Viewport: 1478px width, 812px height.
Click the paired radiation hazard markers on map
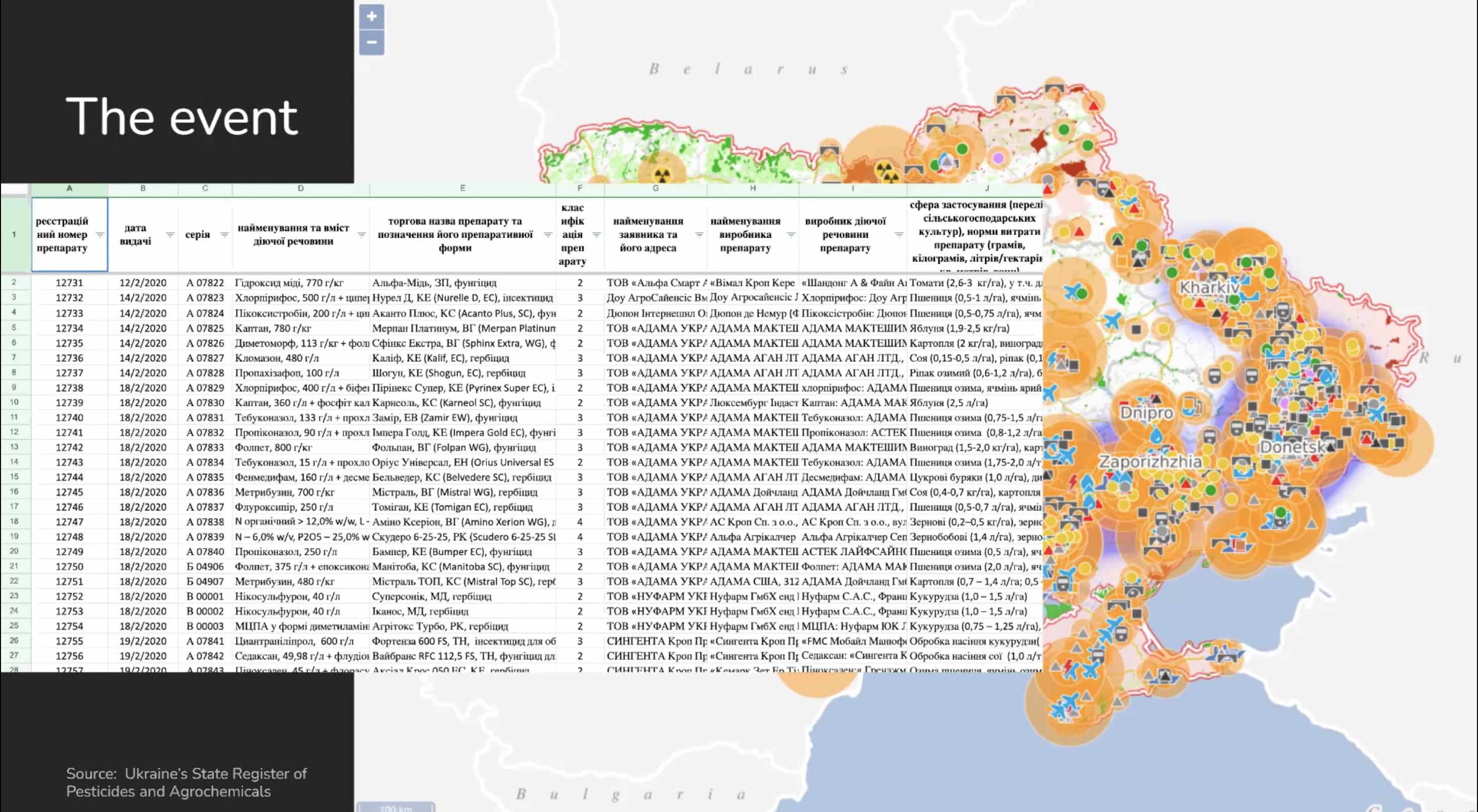click(887, 171)
